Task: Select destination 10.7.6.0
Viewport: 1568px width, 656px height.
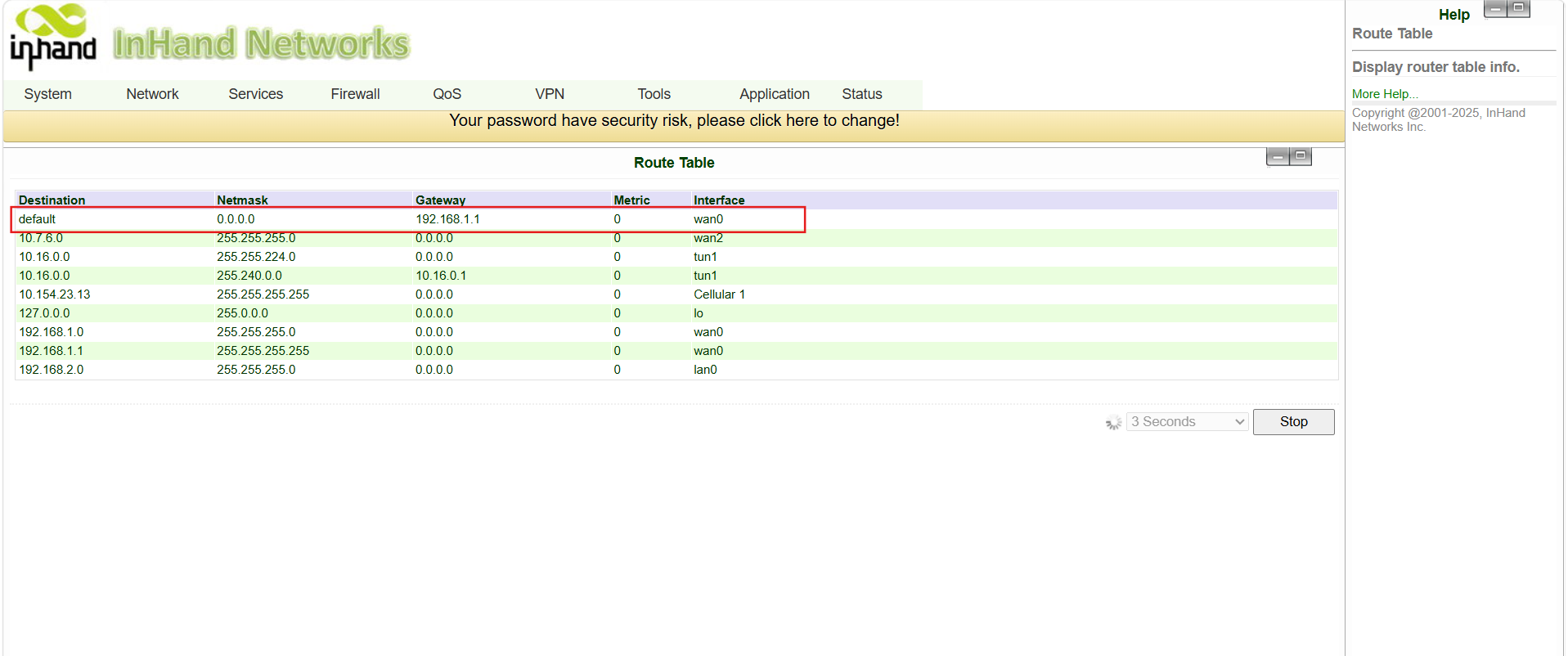Action: click(41, 238)
